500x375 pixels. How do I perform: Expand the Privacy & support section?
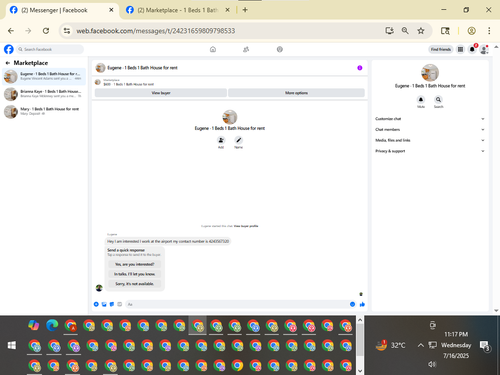(x=430, y=151)
